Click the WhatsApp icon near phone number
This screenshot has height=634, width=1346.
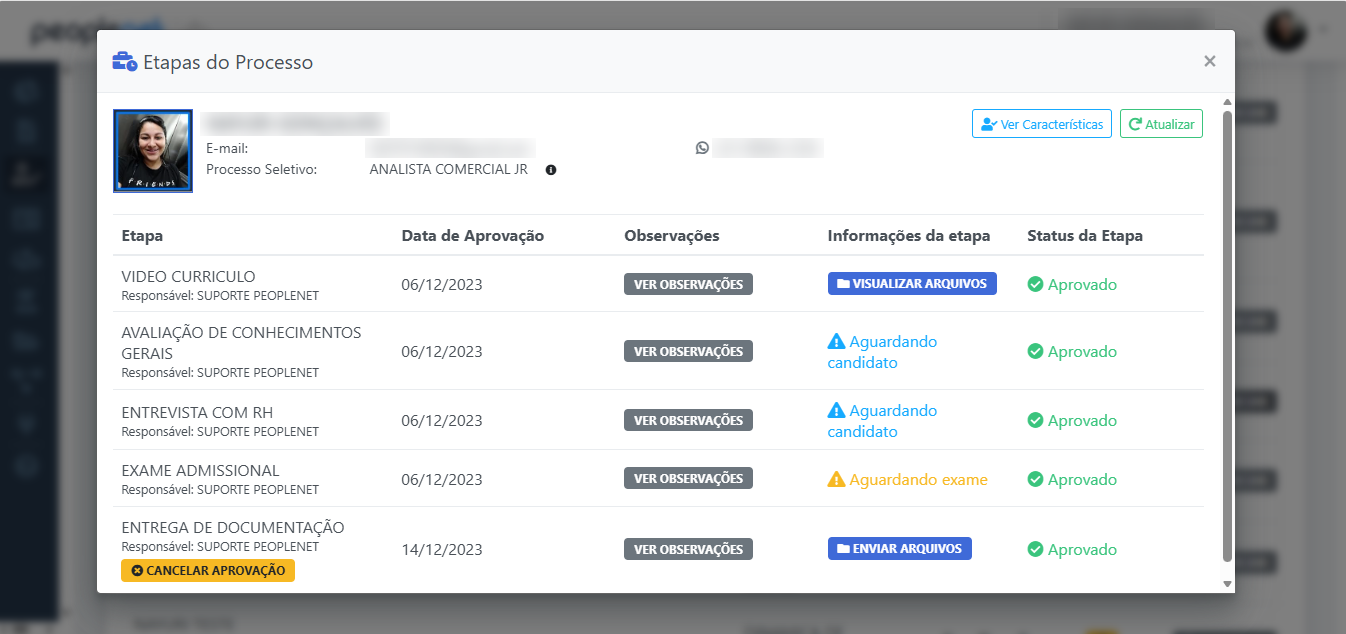(x=702, y=148)
